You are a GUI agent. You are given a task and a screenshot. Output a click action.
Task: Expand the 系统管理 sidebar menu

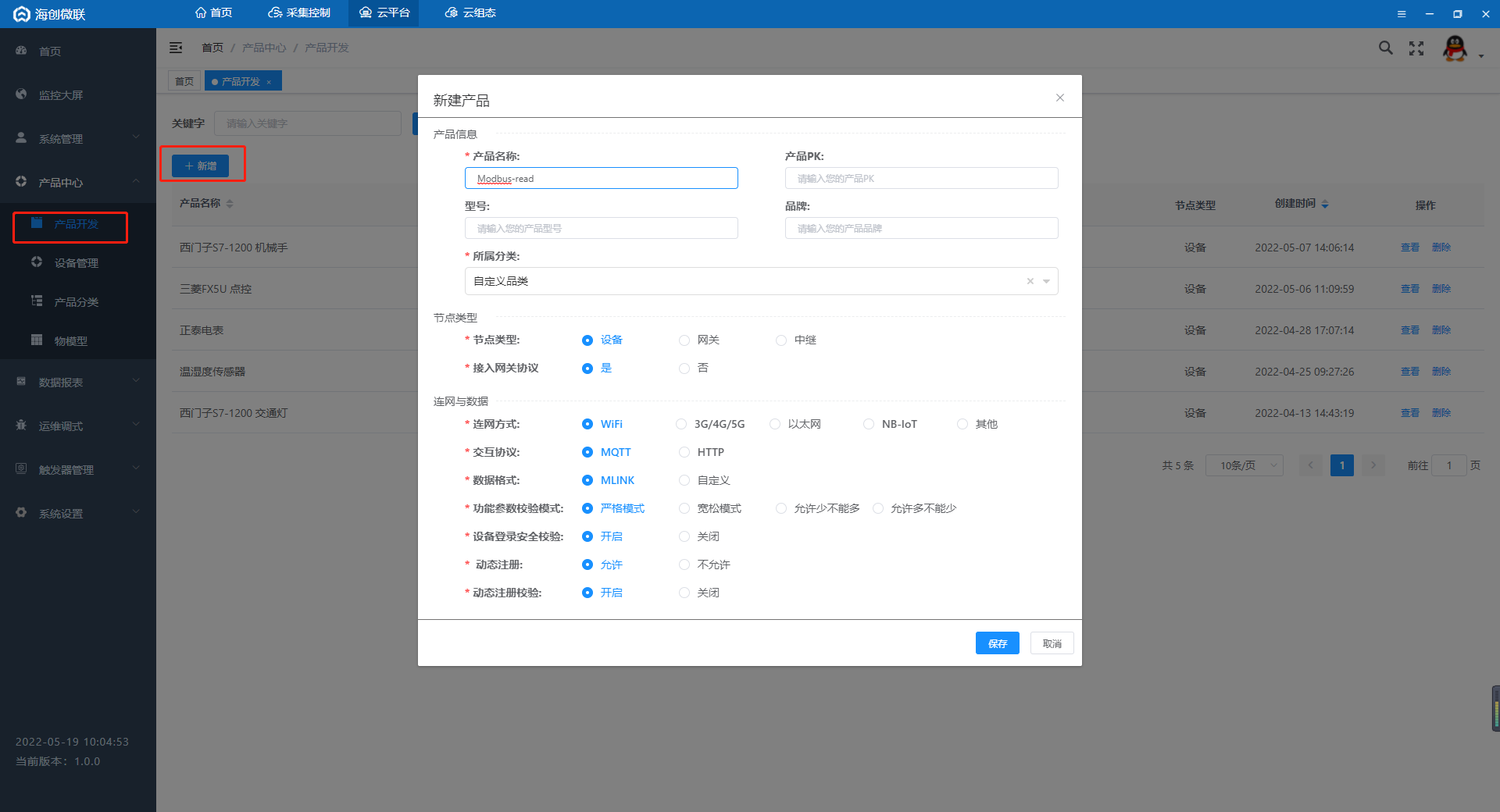pos(78,138)
